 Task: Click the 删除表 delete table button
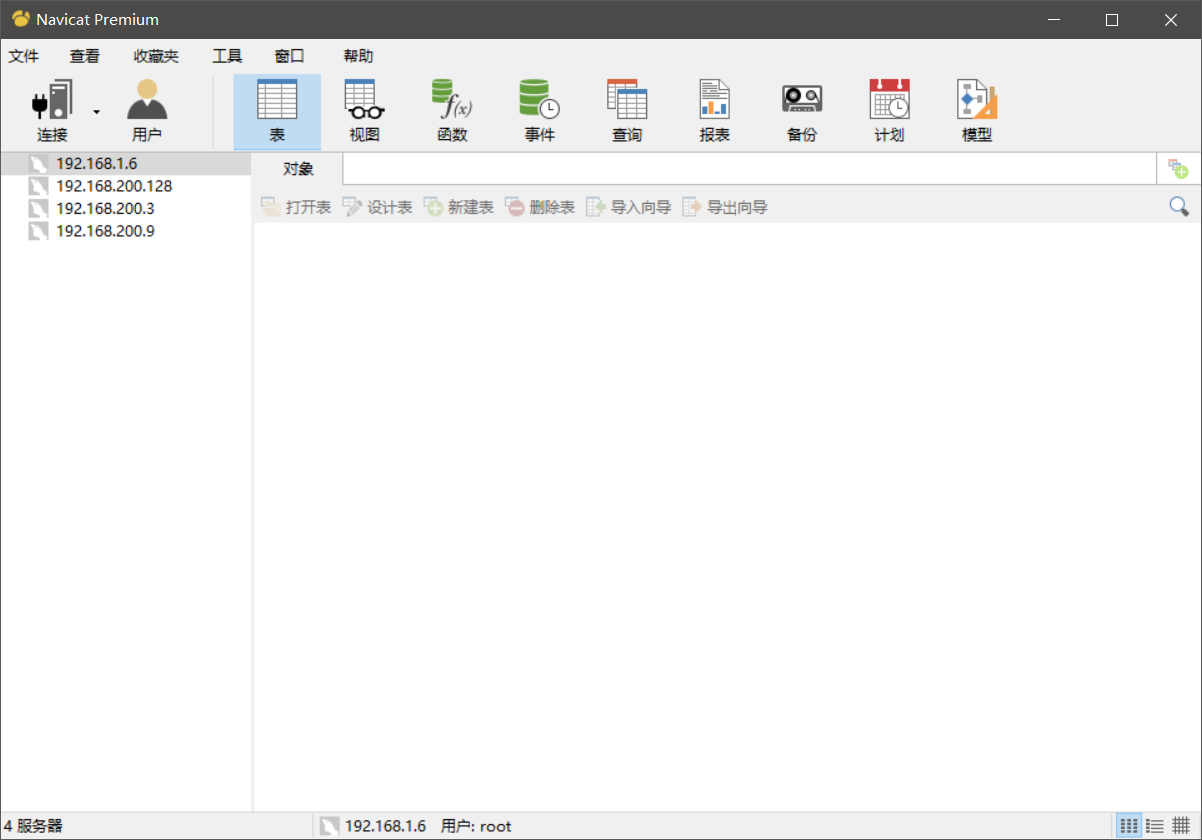click(x=540, y=207)
